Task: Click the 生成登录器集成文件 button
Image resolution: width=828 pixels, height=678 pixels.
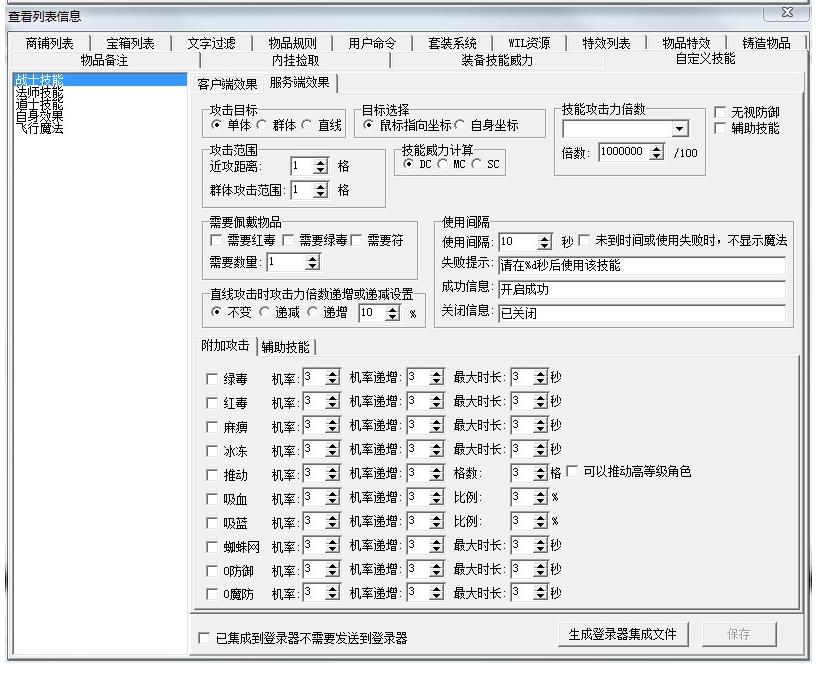Action: 623,634
